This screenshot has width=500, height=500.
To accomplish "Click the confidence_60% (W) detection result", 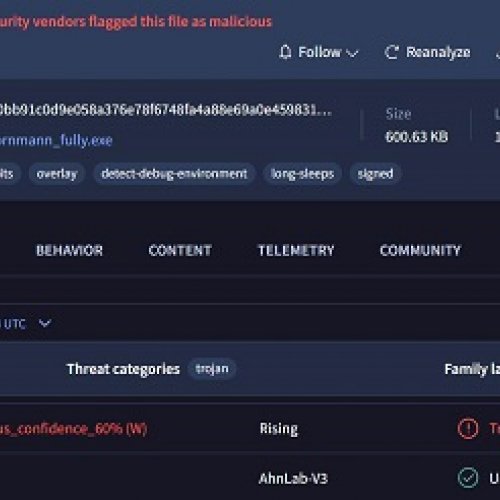I will tap(73, 429).
